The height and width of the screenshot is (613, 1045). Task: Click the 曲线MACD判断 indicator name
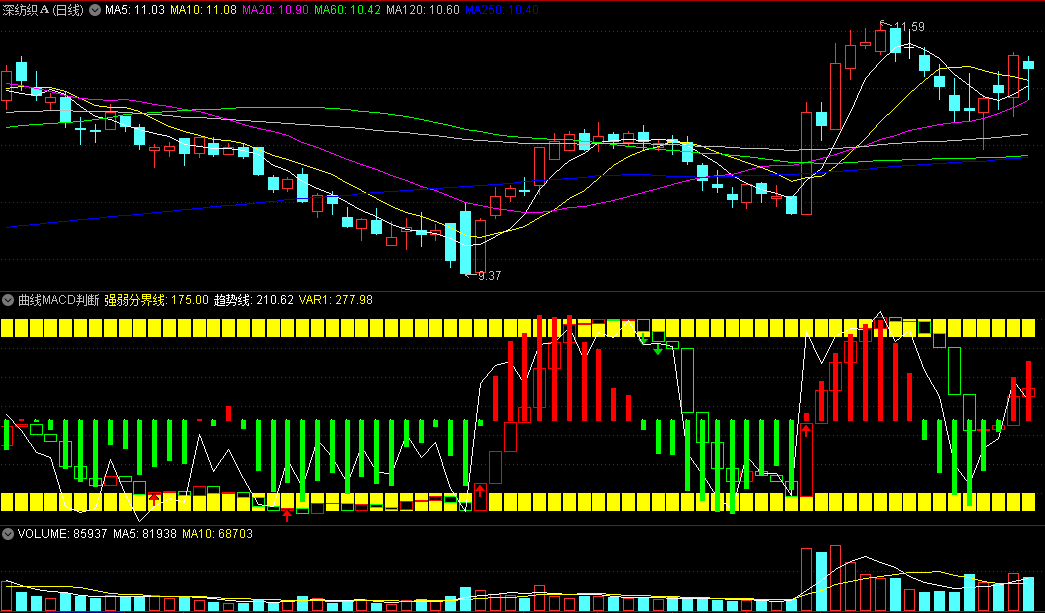59,300
